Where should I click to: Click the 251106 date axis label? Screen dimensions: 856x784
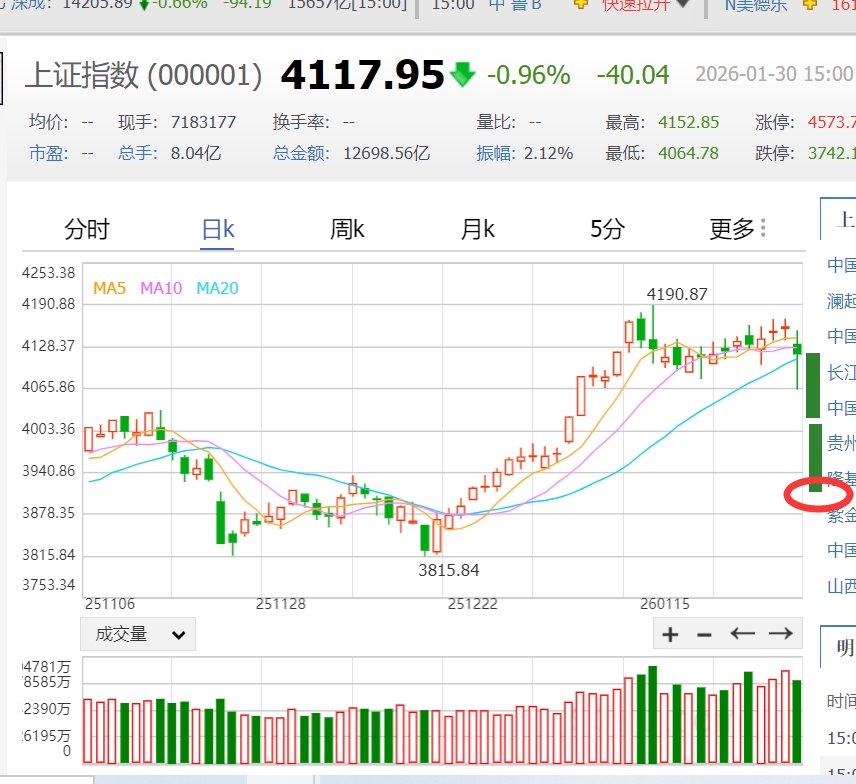(110, 604)
